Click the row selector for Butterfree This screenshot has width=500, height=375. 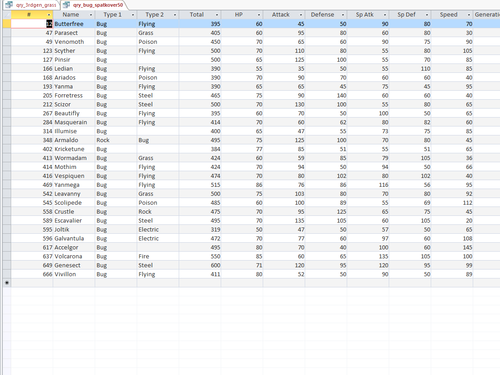coord(7,24)
